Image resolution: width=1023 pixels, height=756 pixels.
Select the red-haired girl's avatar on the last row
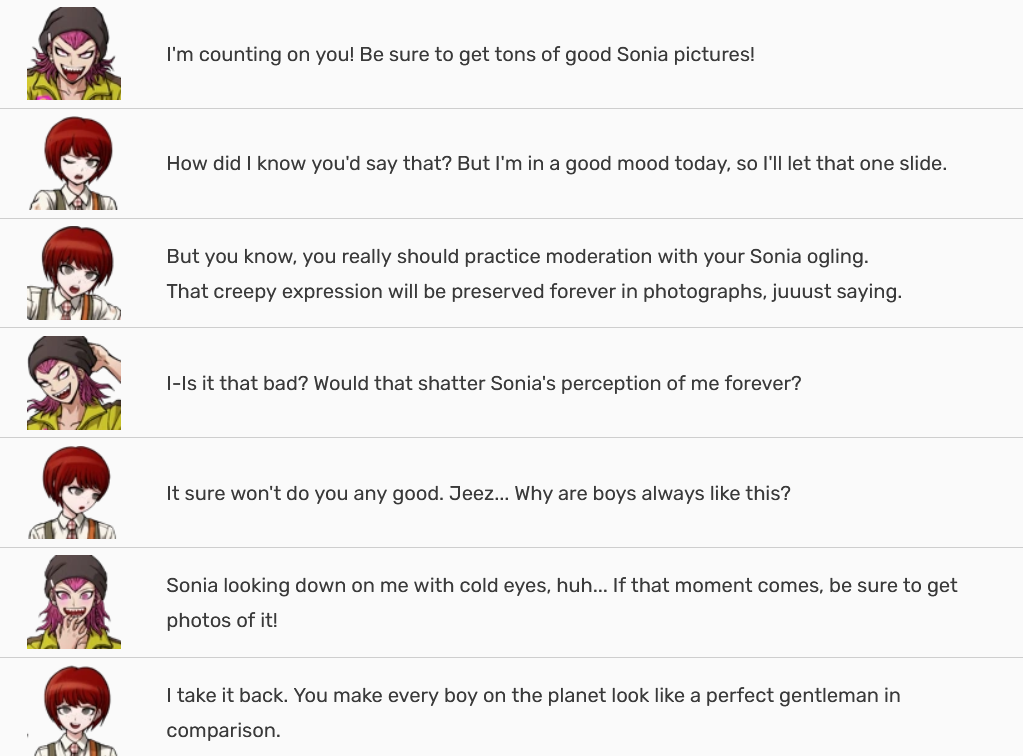tap(74, 710)
